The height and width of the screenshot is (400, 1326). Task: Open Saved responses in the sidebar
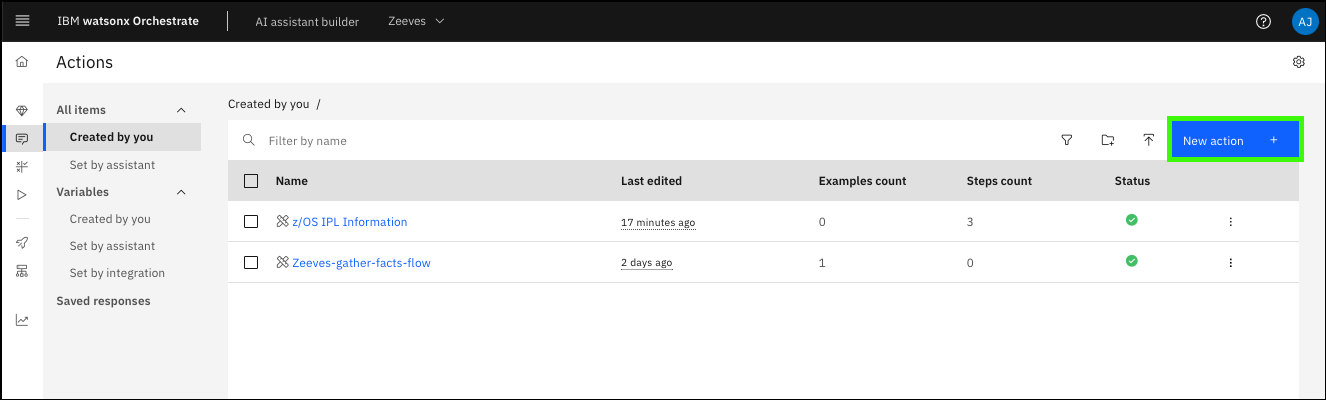[103, 301]
